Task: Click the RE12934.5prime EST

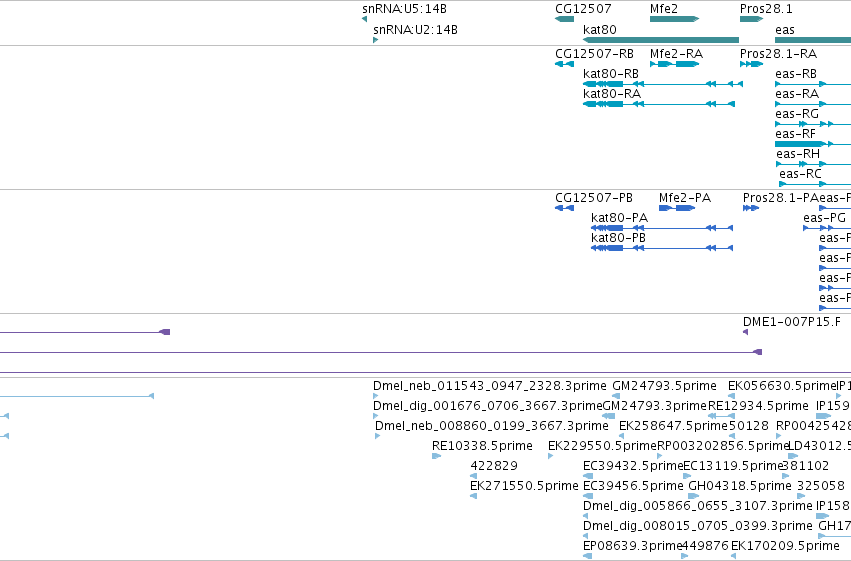Action: (x=722, y=416)
